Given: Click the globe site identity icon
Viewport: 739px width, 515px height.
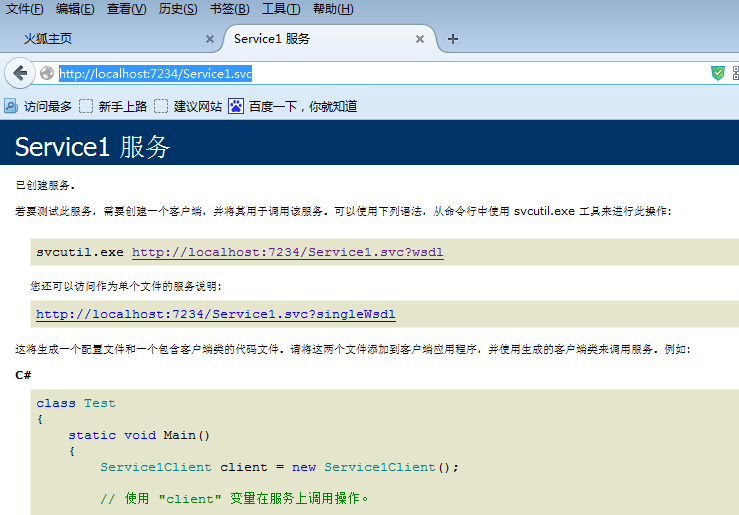Looking at the screenshot, I should (x=47, y=74).
